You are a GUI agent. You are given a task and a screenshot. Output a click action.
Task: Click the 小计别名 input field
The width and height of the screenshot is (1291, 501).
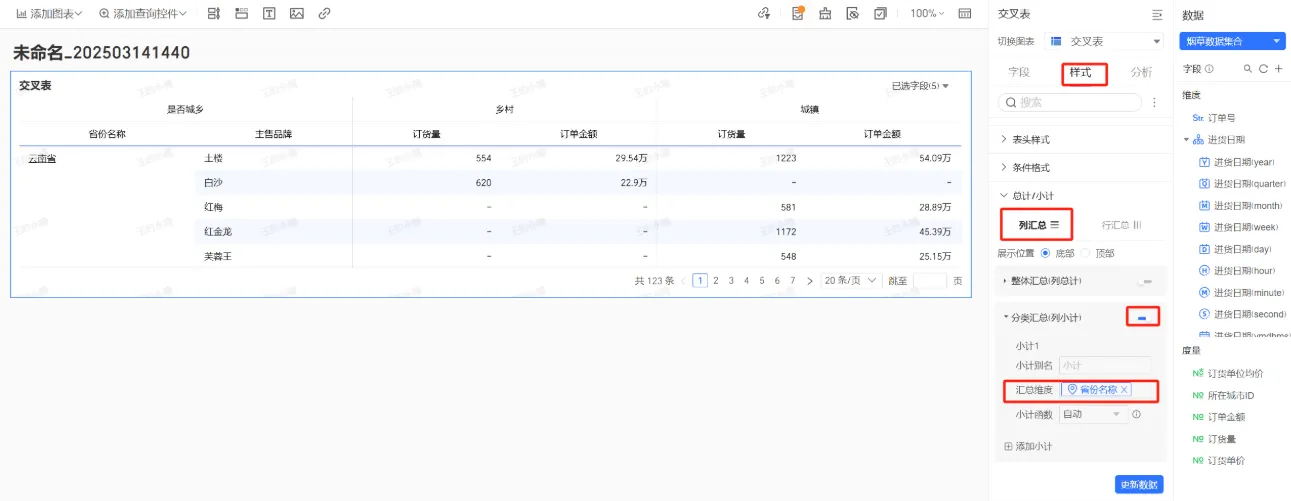(x=1105, y=365)
